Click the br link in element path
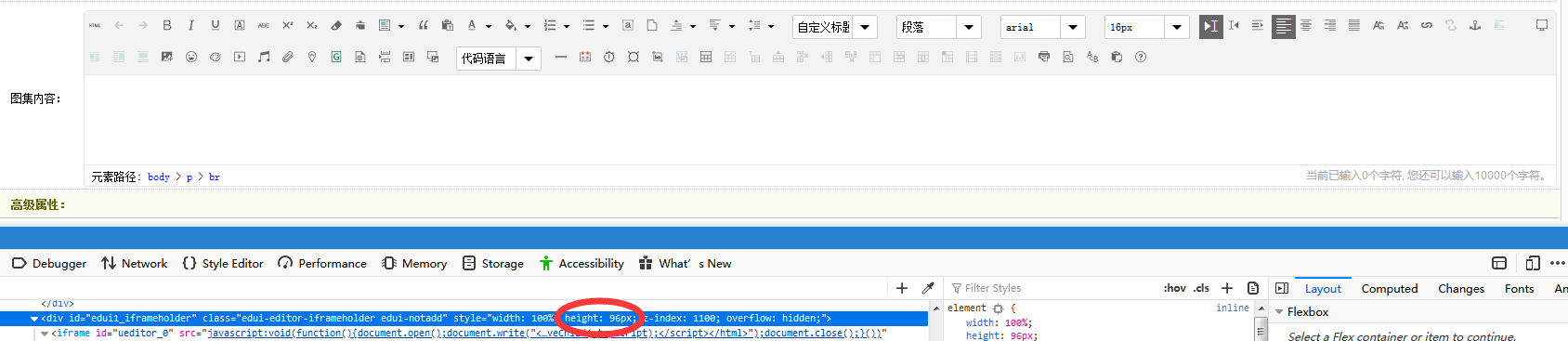This screenshot has height=341, width=1568. (x=215, y=177)
